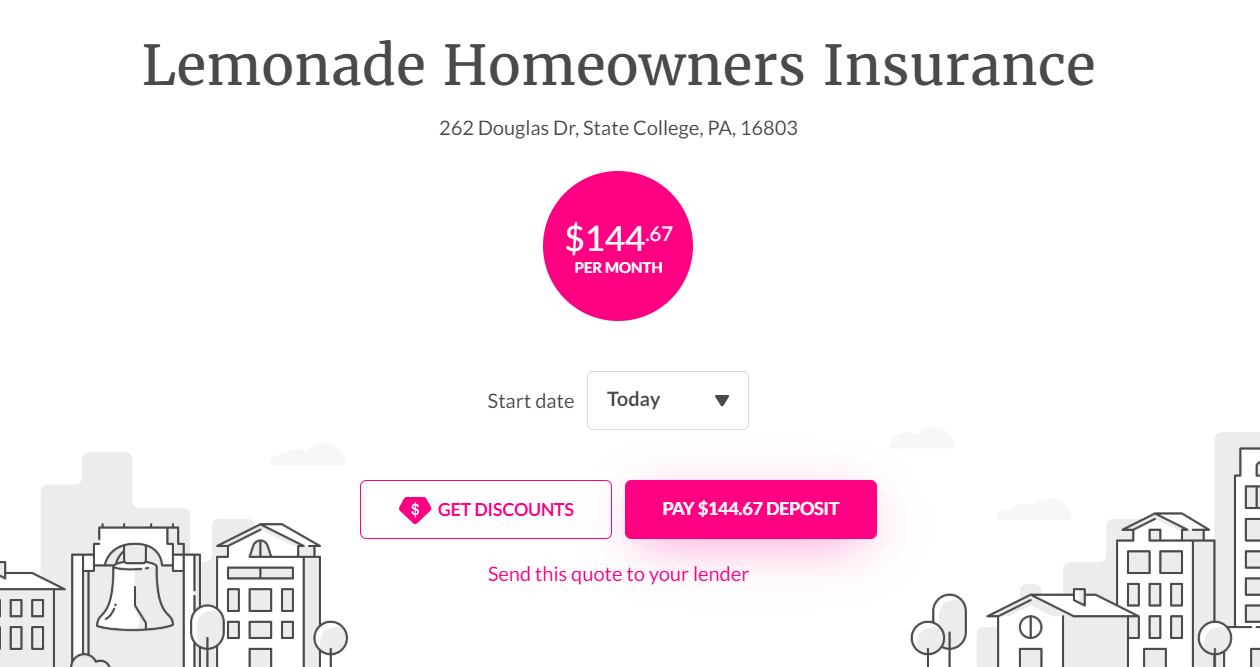
Task: Select the Today option text
Action: point(633,400)
